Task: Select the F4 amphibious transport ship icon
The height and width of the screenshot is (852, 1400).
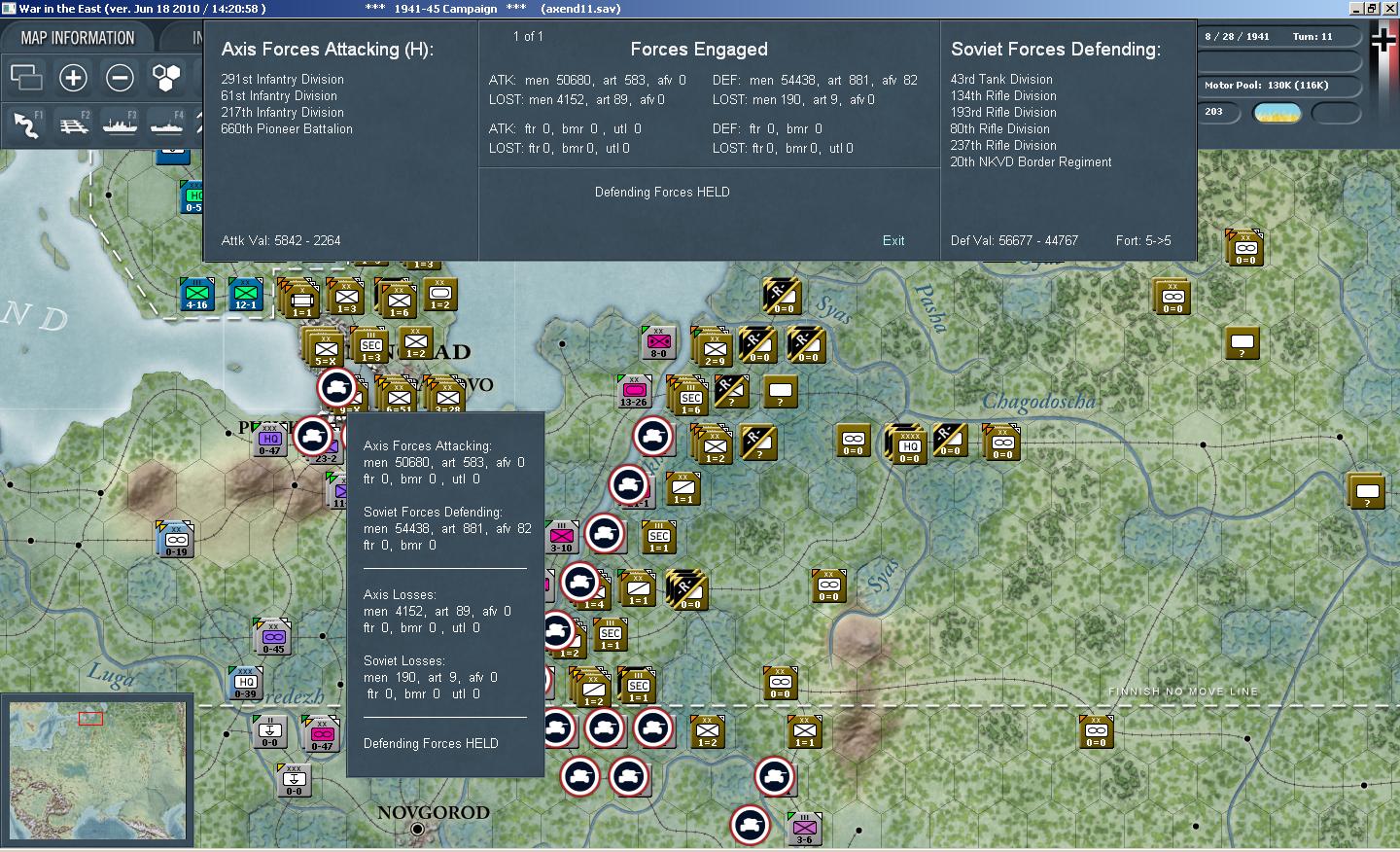Action: [x=167, y=124]
